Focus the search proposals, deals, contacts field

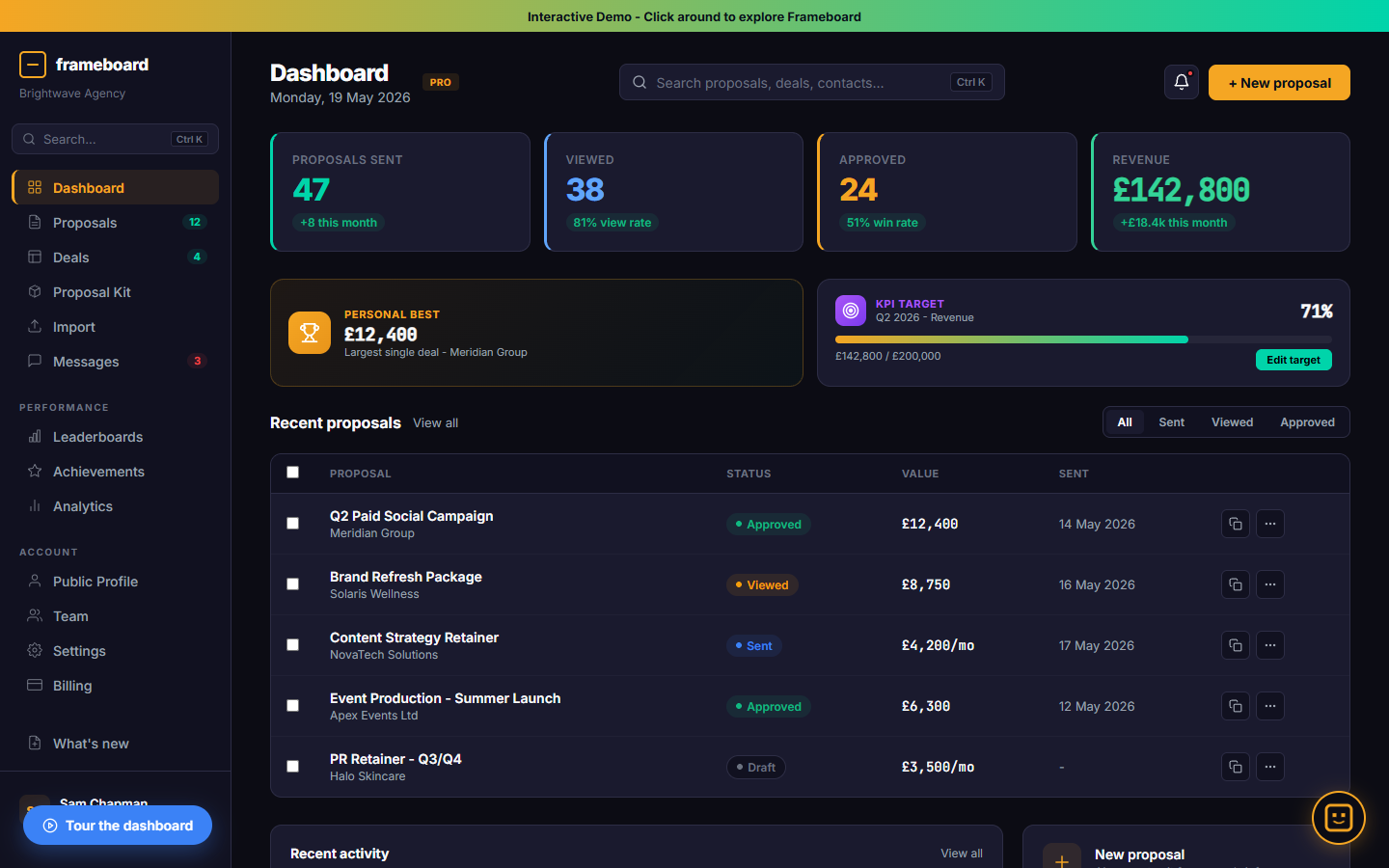[812, 83]
